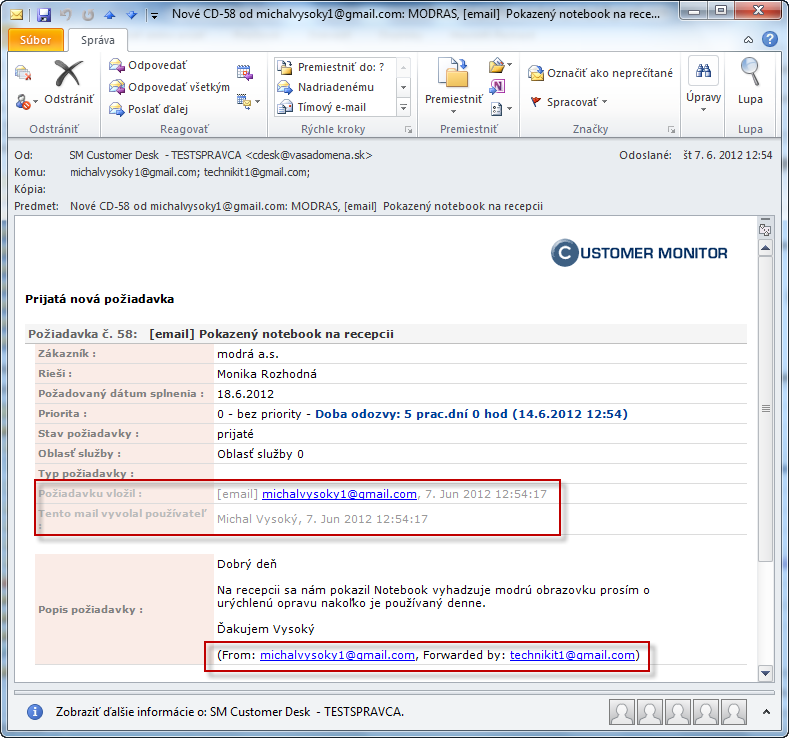The height and width of the screenshot is (738, 789).
Task: Click the Odstrániť delete X icon
Action: (68, 74)
